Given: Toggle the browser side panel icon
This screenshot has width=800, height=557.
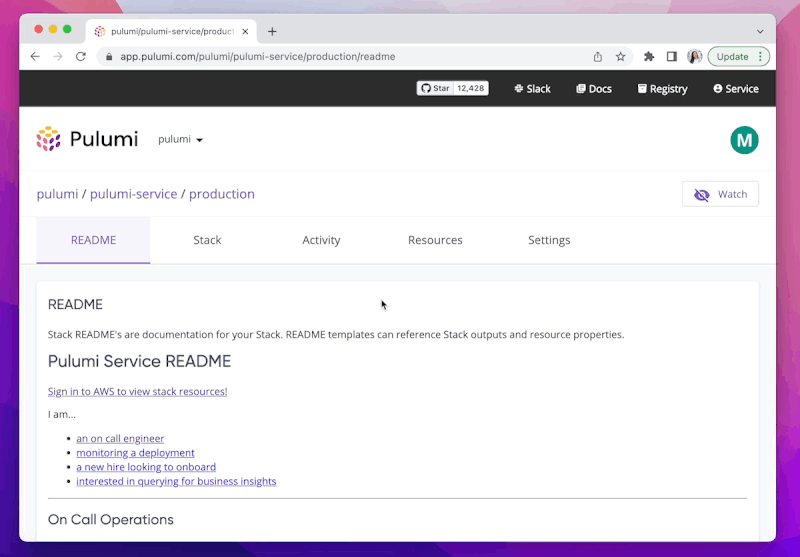Looking at the screenshot, I should click(x=671, y=57).
